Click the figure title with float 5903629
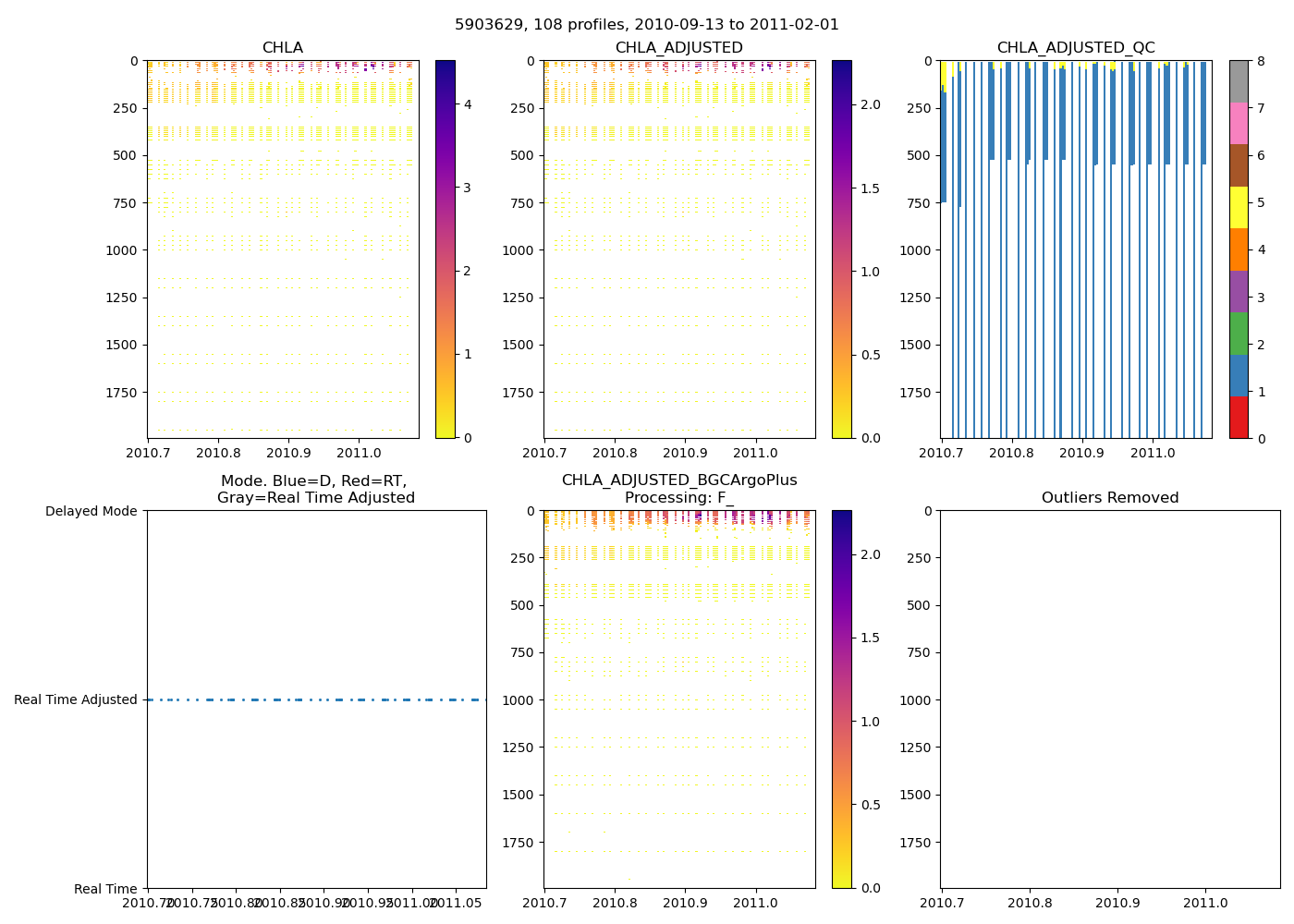The image size is (1294, 924). coord(647,25)
